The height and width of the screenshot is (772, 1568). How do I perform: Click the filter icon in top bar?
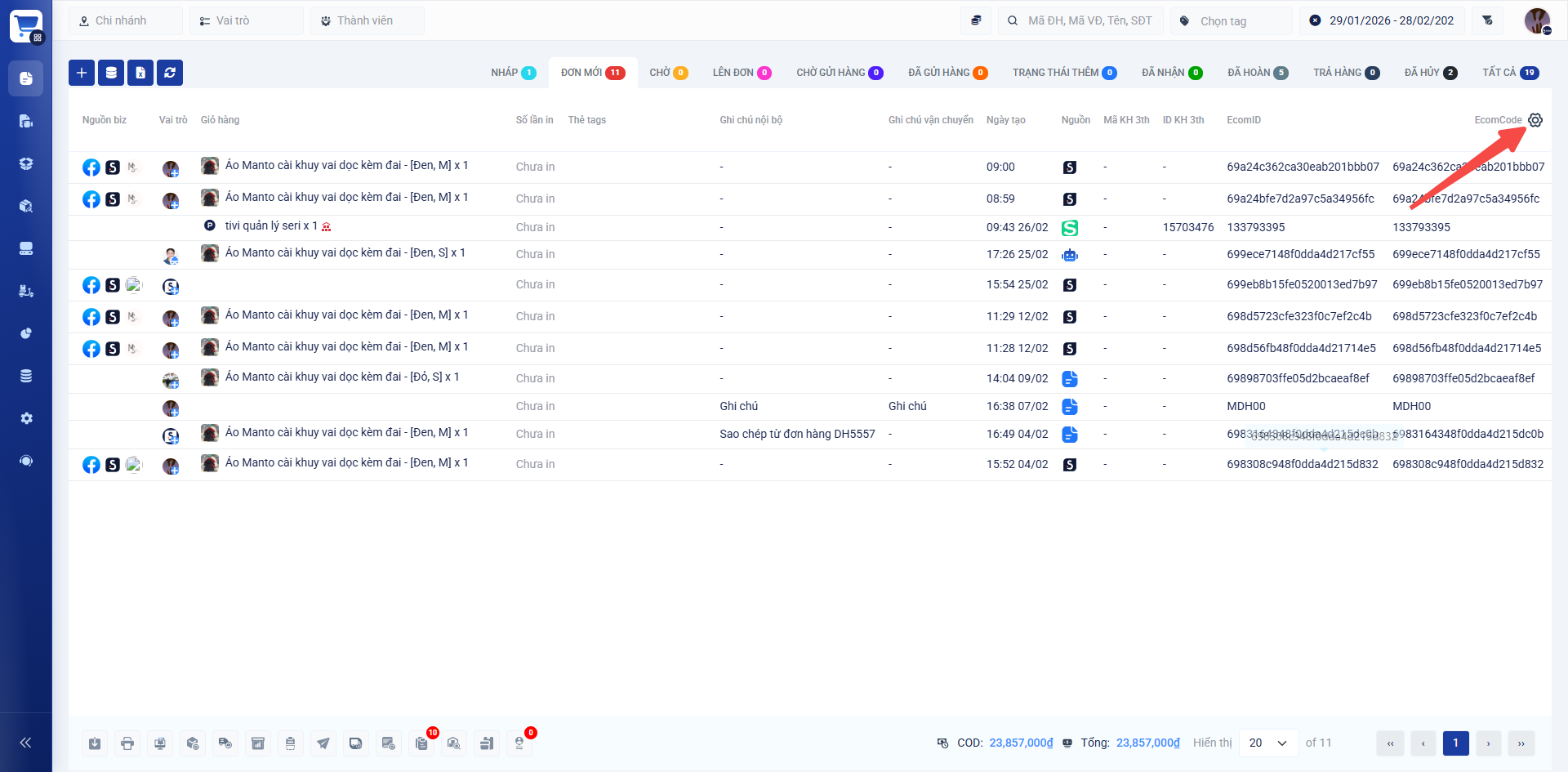pyautogui.click(x=1487, y=20)
